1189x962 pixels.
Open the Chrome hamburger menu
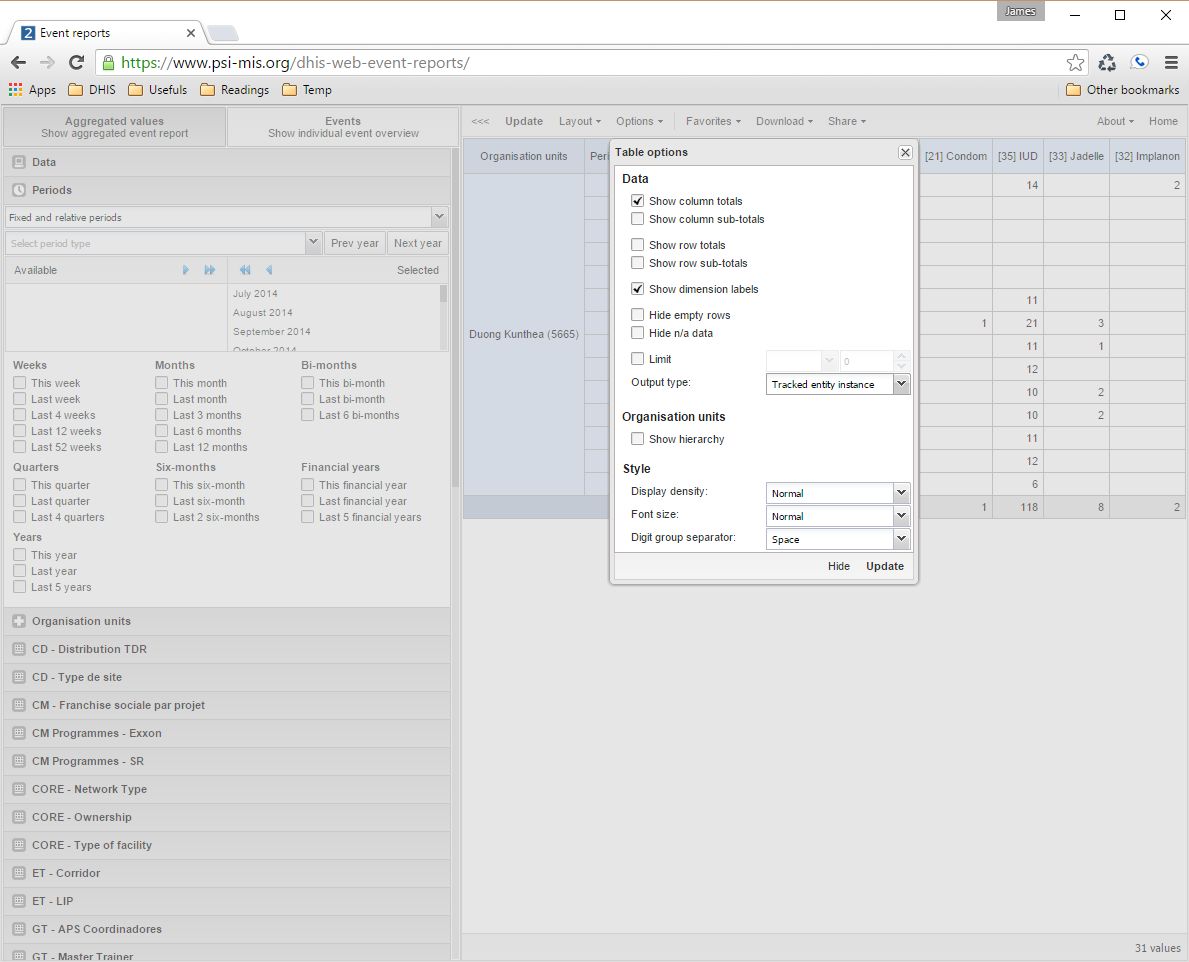(x=1171, y=63)
